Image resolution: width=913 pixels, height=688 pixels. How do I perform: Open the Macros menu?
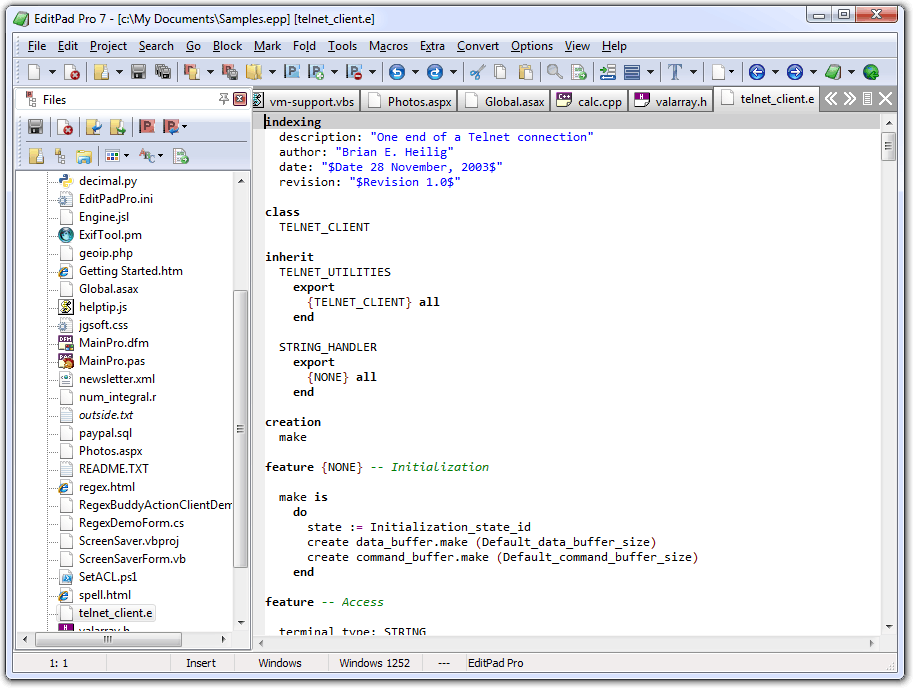[388, 46]
